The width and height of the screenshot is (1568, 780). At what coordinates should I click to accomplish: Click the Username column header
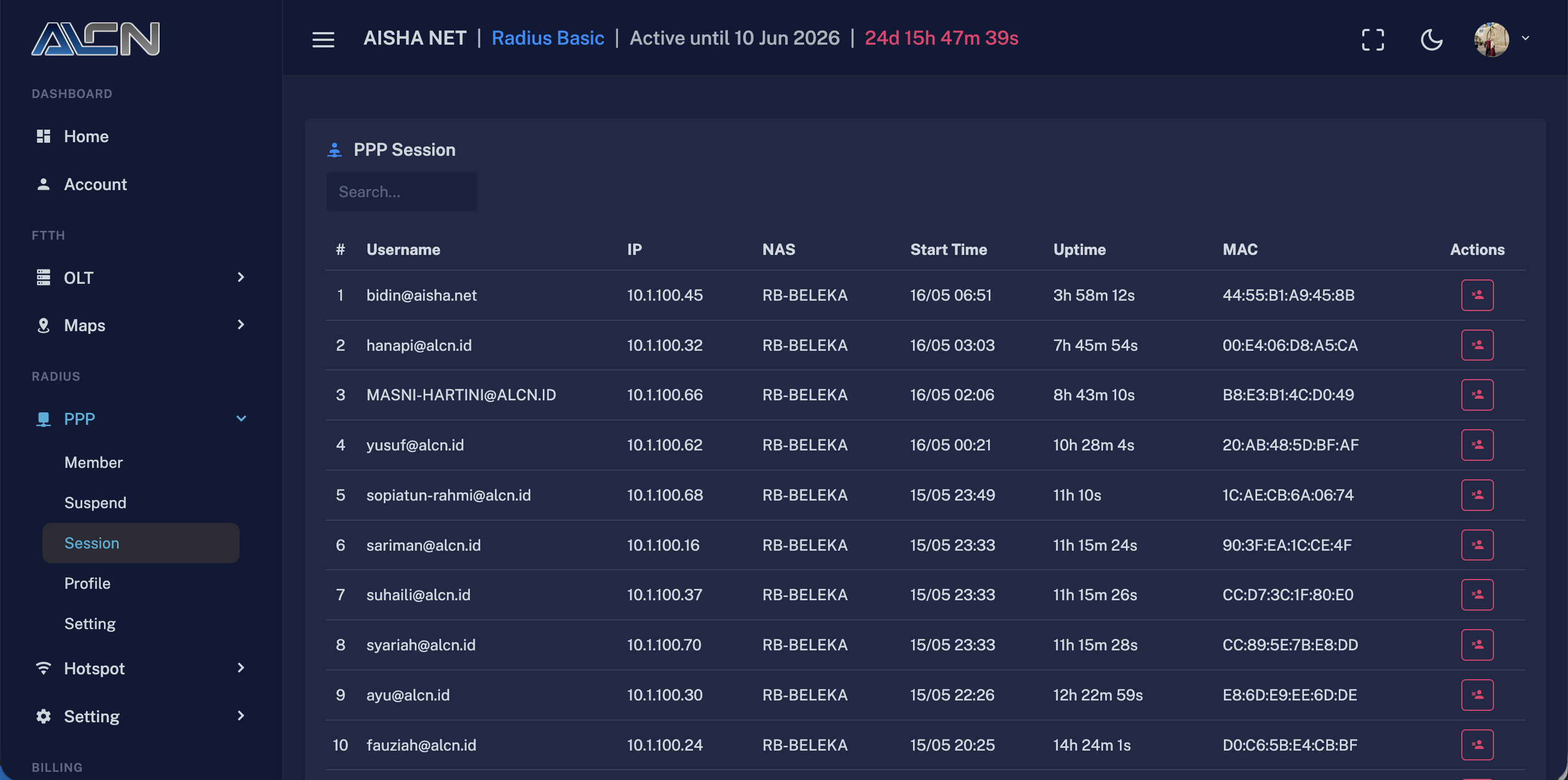(403, 249)
